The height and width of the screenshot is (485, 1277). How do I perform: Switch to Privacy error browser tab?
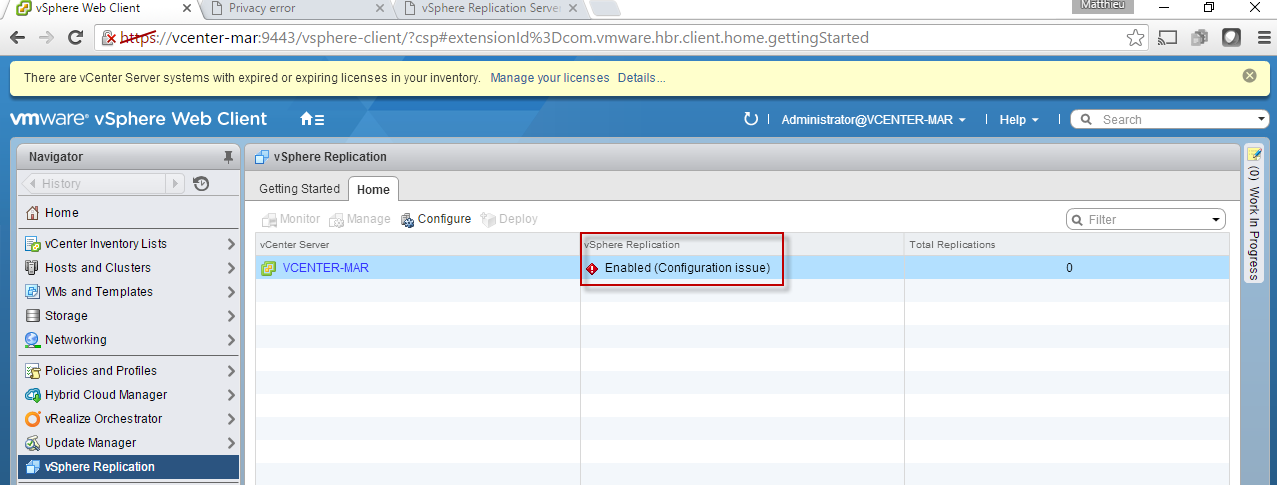[x=299, y=9]
